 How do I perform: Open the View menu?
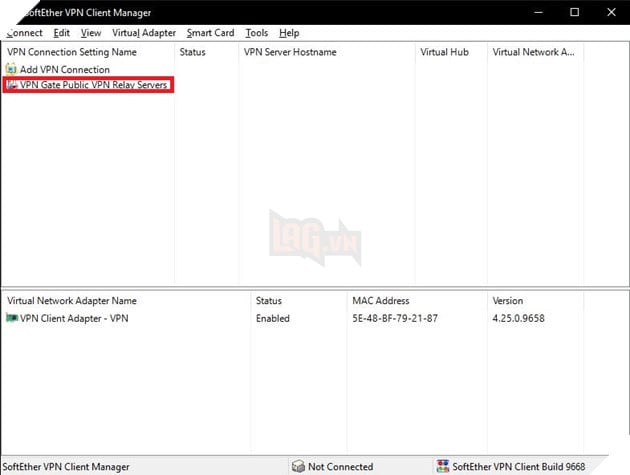pyautogui.click(x=91, y=33)
